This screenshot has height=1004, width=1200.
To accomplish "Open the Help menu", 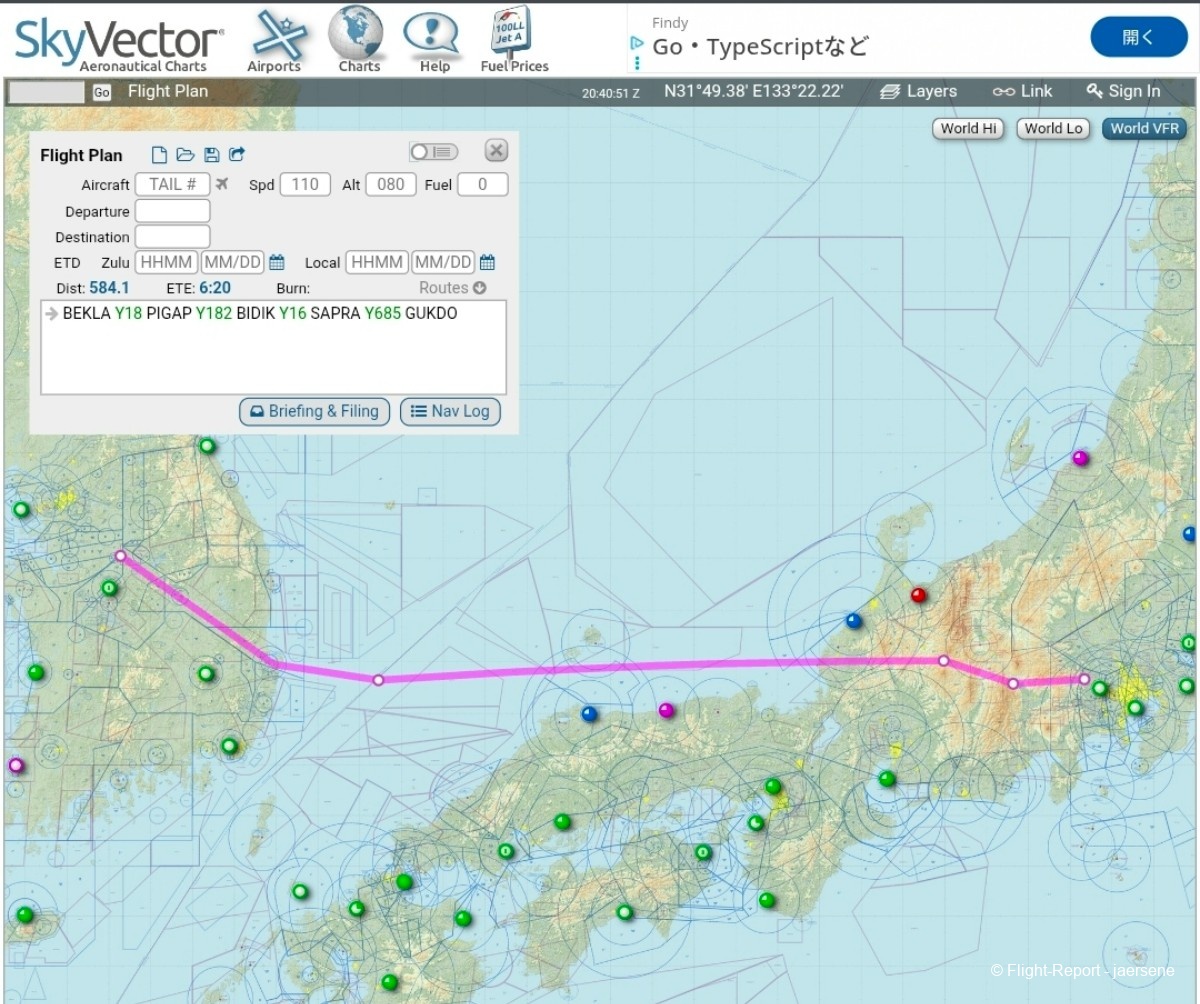I will [434, 40].
